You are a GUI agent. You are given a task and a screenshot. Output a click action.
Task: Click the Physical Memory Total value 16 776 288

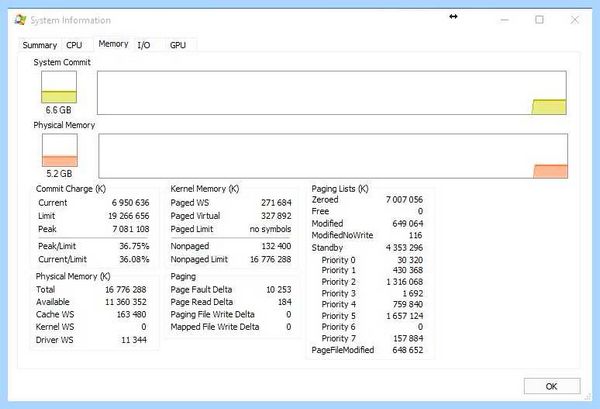(x=126, y=290)
